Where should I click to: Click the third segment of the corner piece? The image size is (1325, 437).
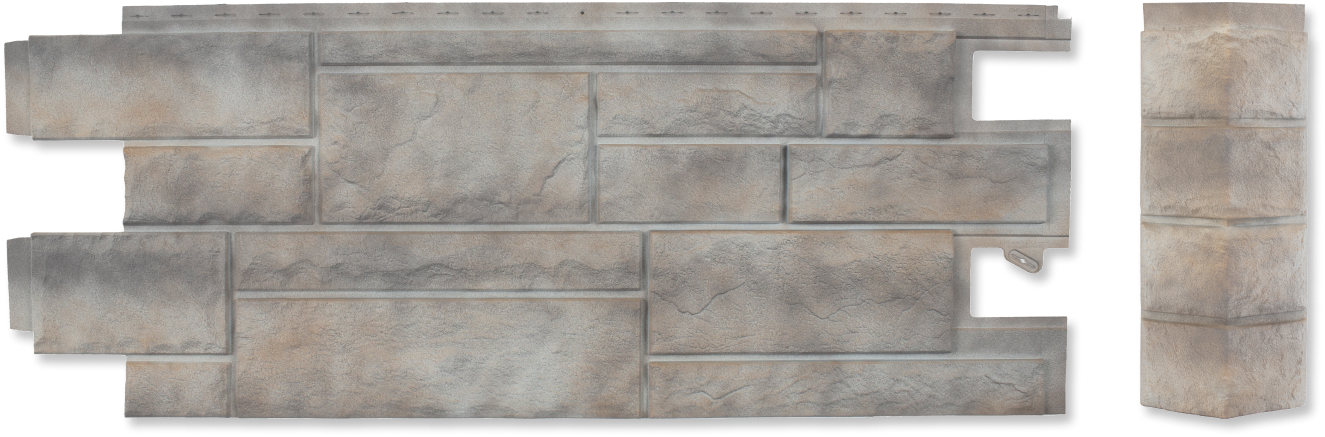[1225, 267]
